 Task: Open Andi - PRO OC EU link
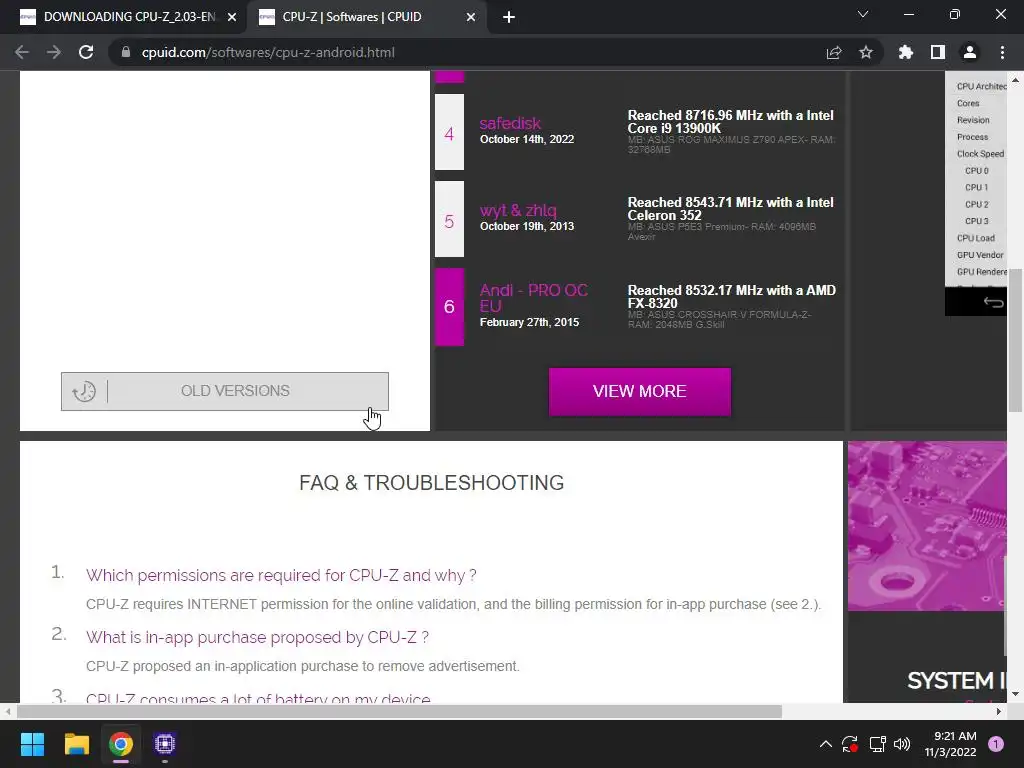534,298
